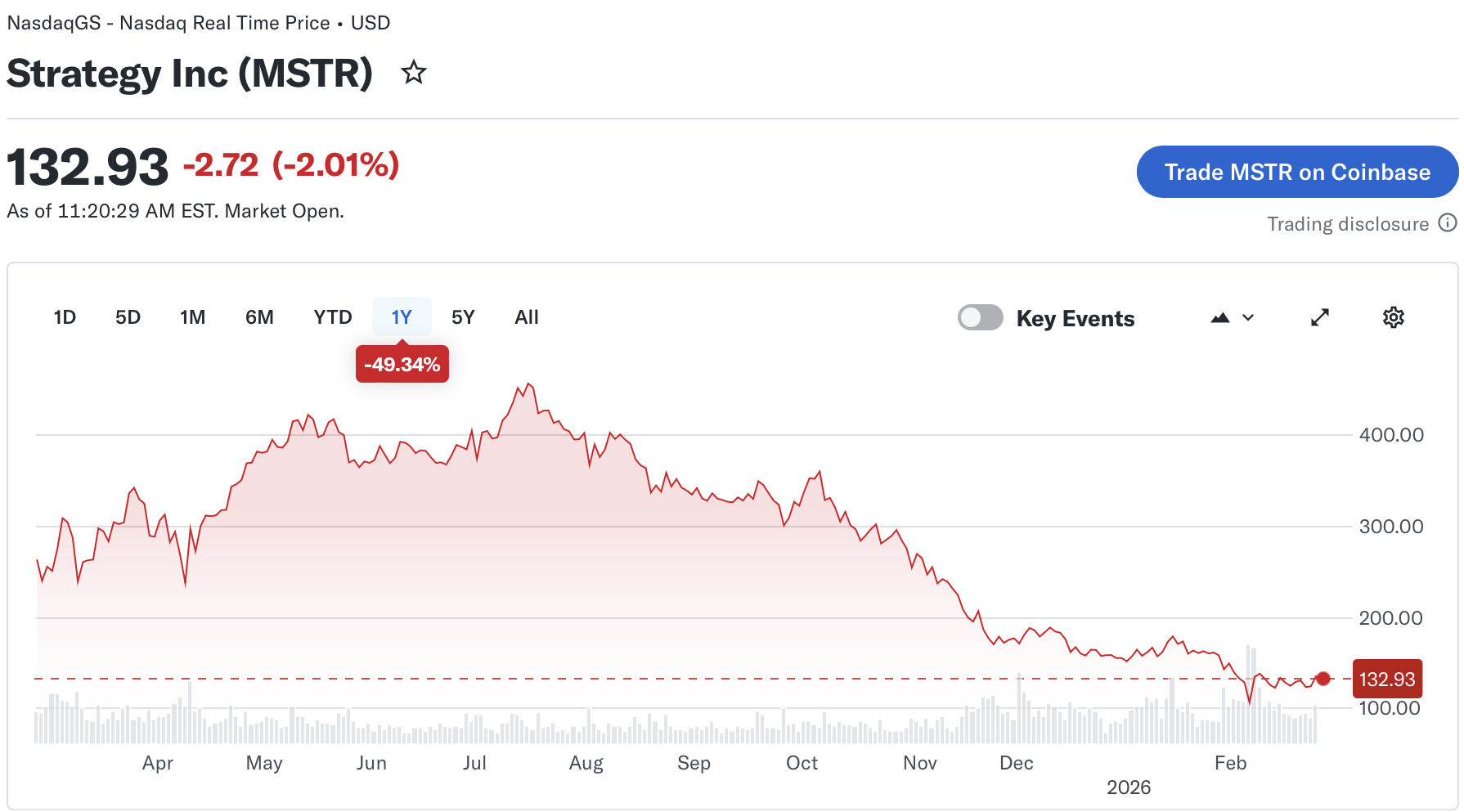This screenshot has width=1464, height=812.
Task: Select the 1M time range
Action: (193, 317)
